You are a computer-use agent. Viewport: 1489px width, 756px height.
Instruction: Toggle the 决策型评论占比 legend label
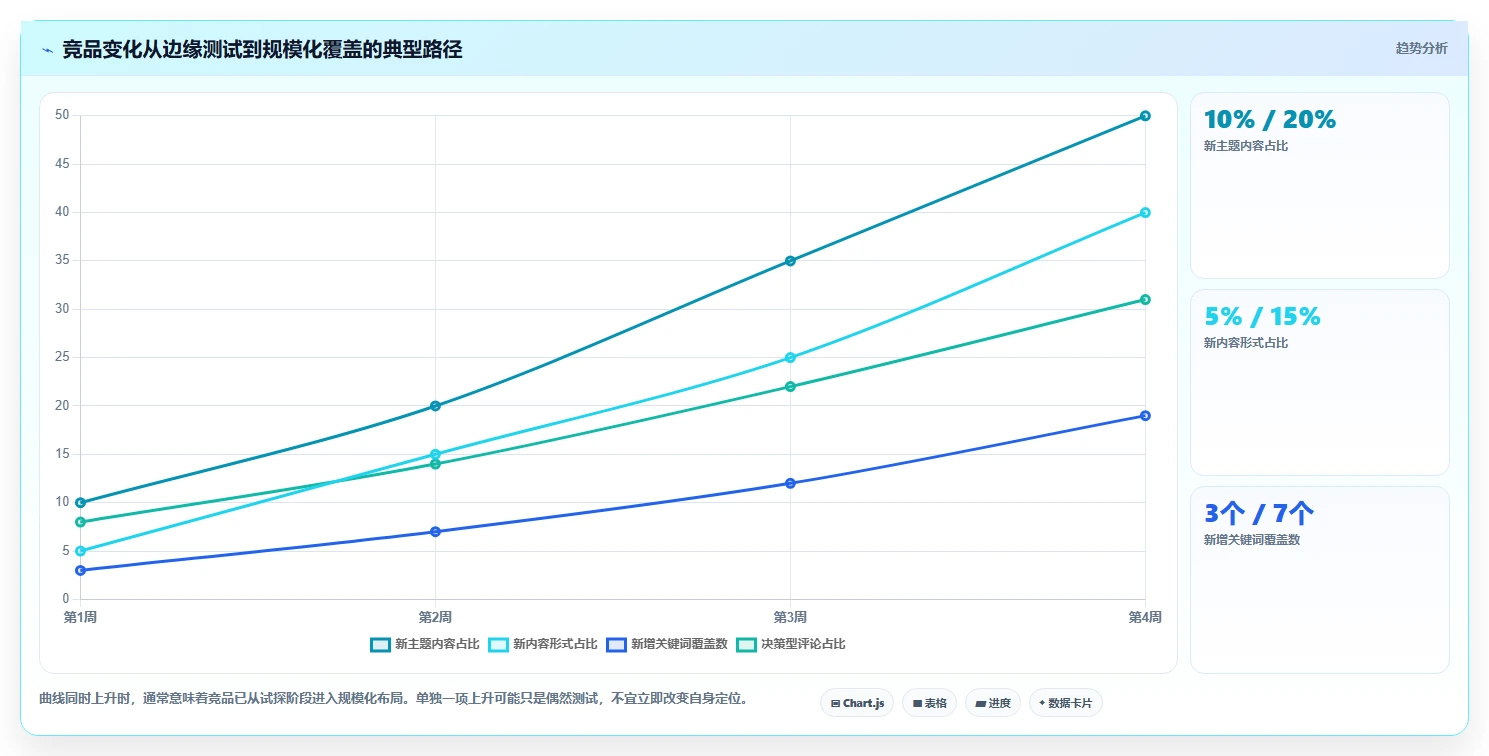[x=803, y=644]
